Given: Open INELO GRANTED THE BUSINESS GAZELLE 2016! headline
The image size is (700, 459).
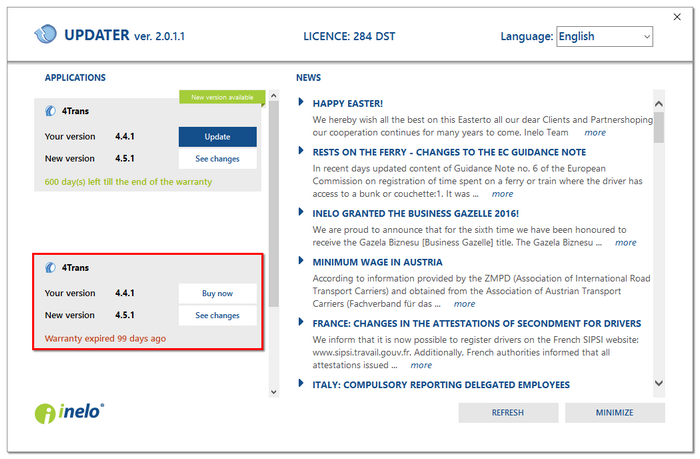Looking at the screenshot, I should (416, 213).
